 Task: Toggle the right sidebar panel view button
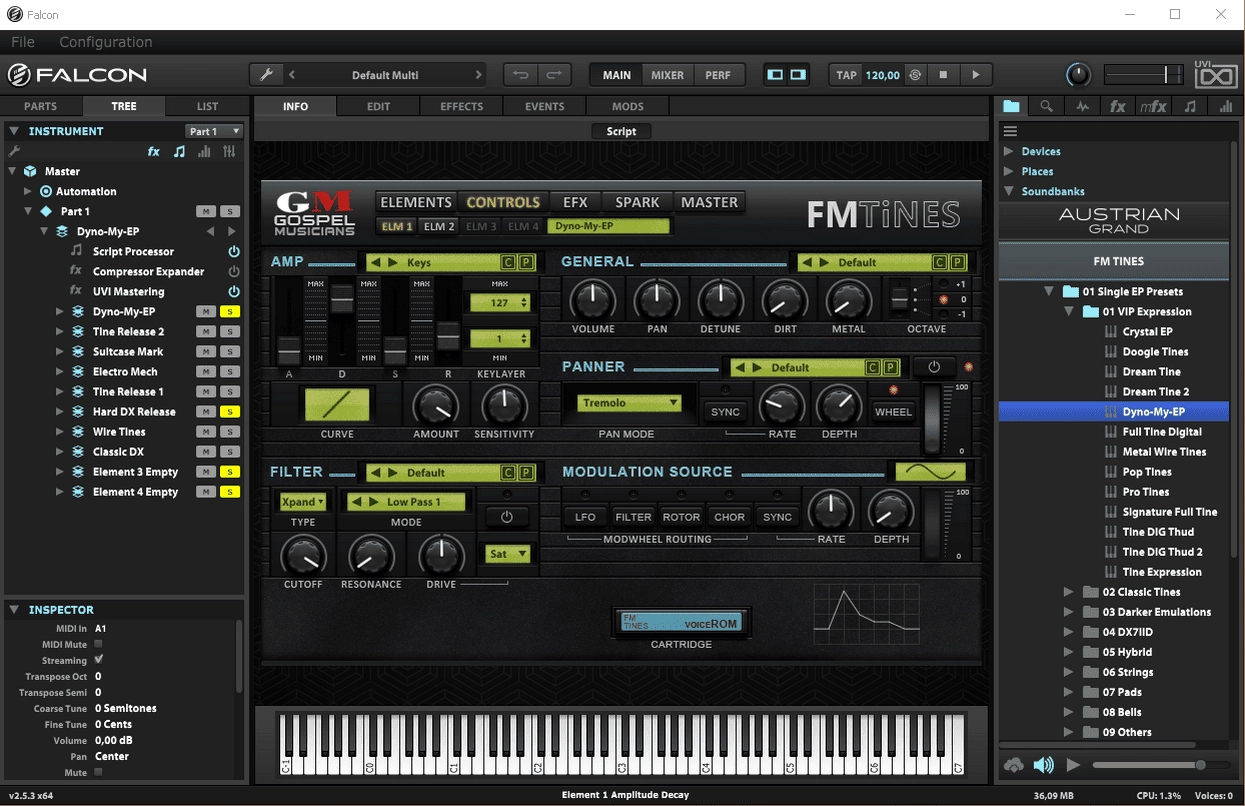tap(798, 75)
